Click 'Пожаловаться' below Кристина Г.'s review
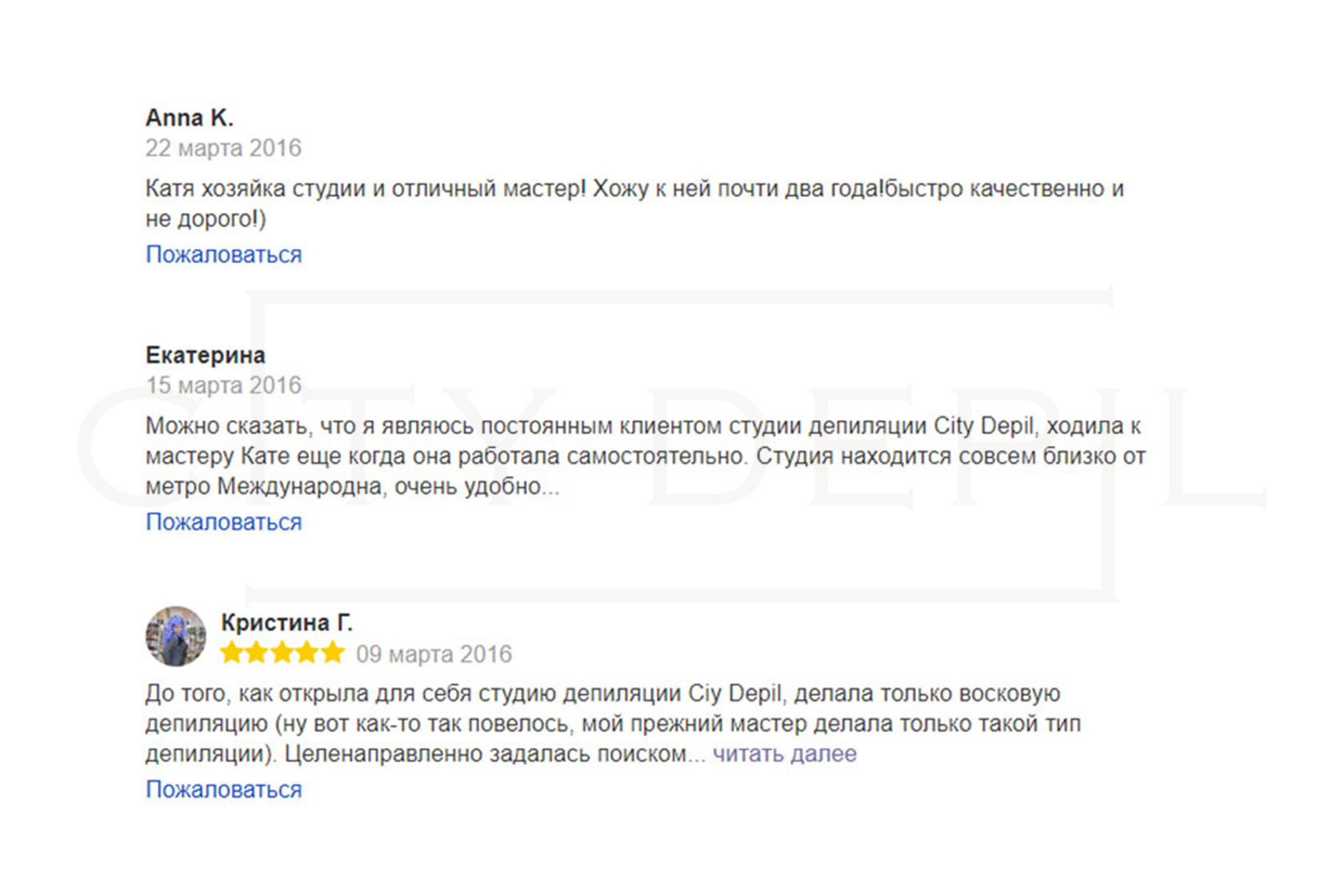The image size is (1344, 896). coord(223,790)
